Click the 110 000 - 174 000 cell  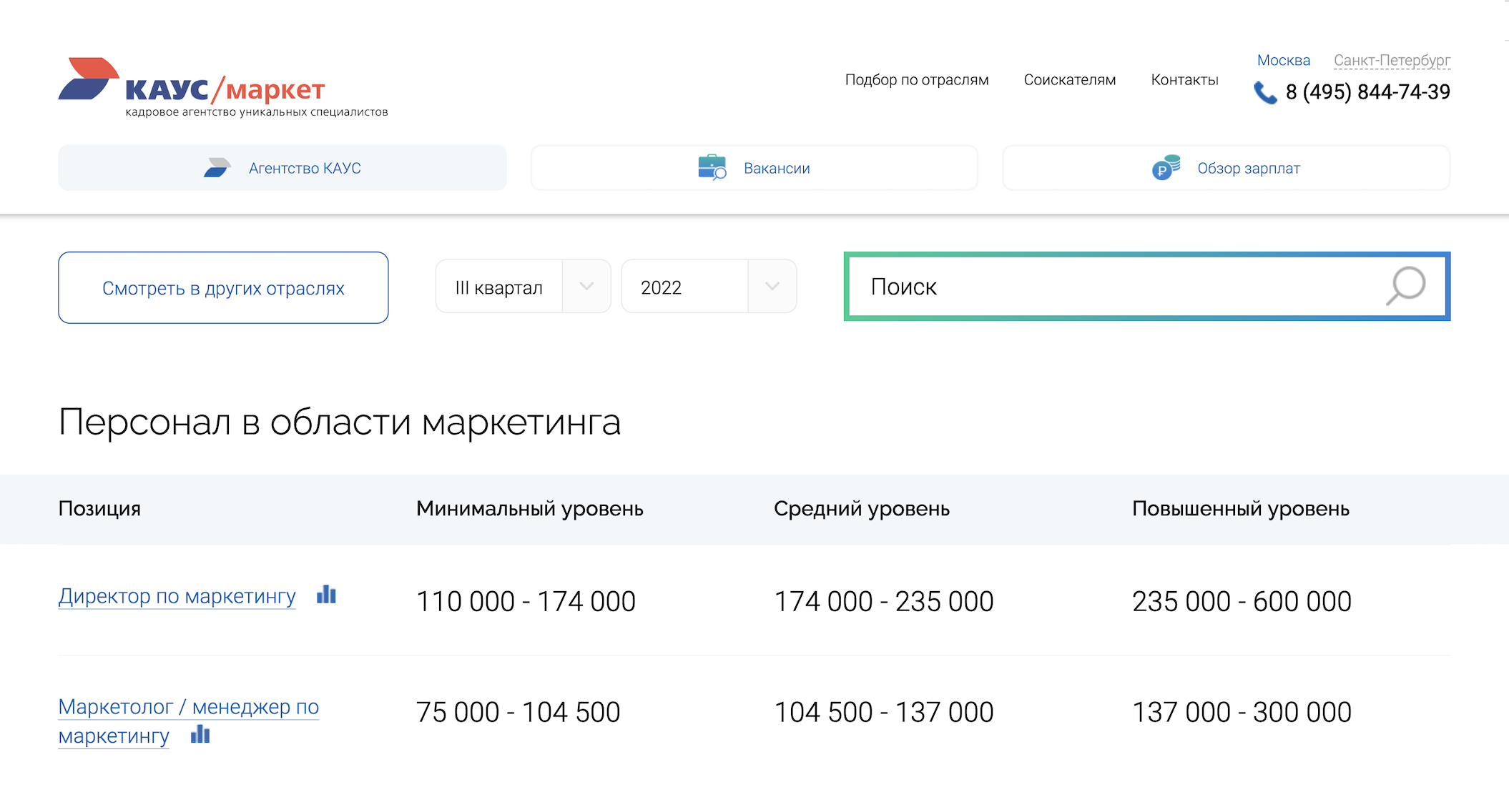tap(526, 601)
